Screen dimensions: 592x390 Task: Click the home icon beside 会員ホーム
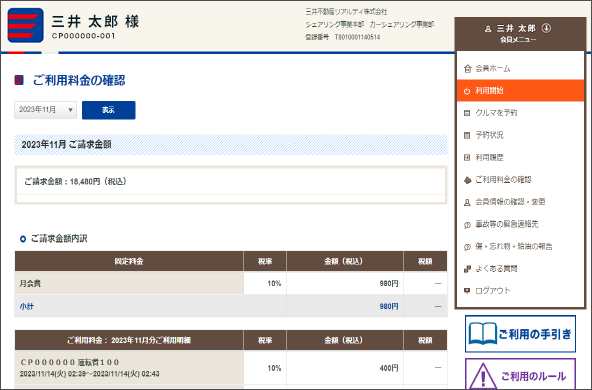click(467, 69)
